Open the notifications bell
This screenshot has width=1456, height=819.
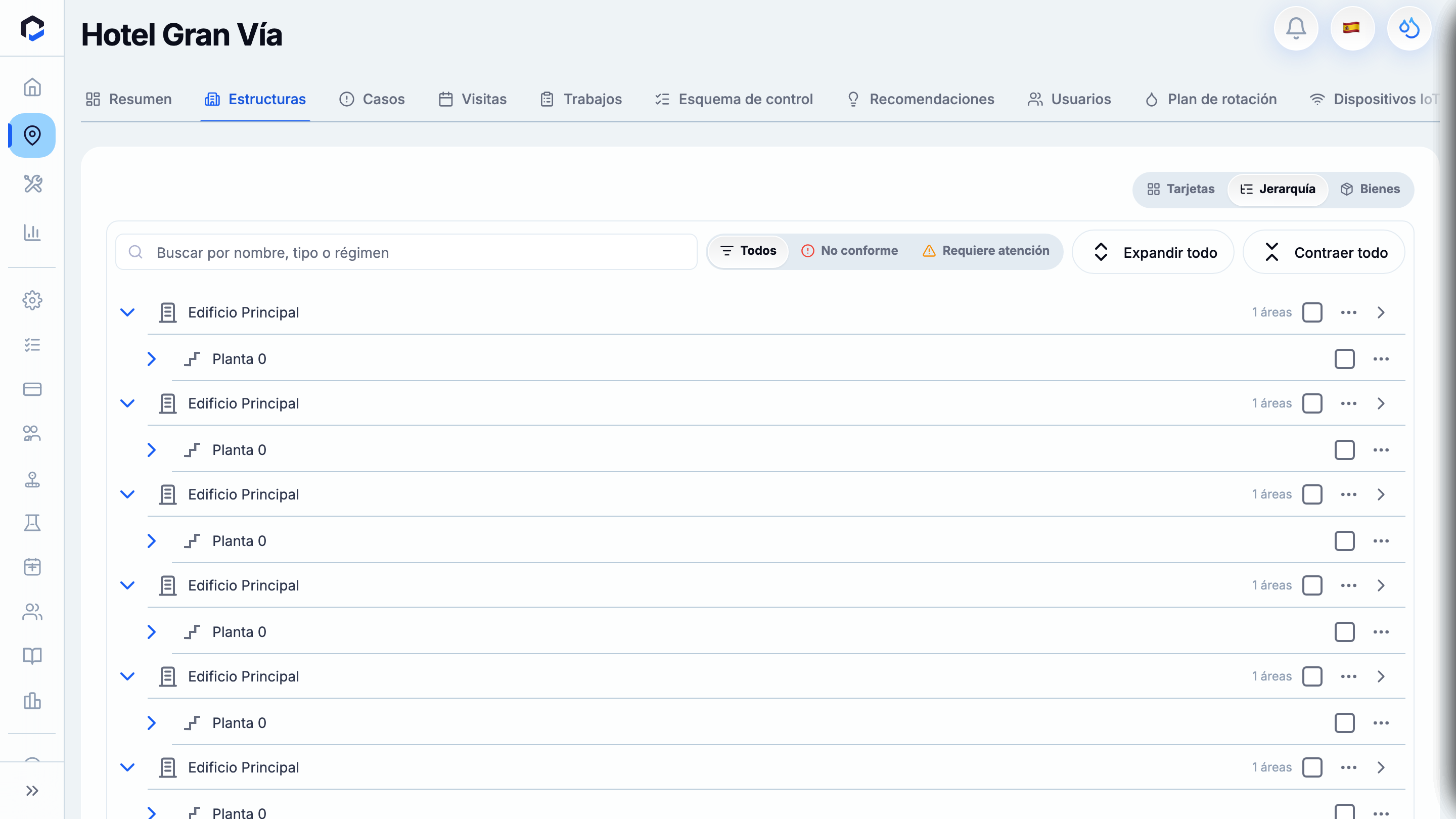pyautogui.click(x=1295, y=28)
